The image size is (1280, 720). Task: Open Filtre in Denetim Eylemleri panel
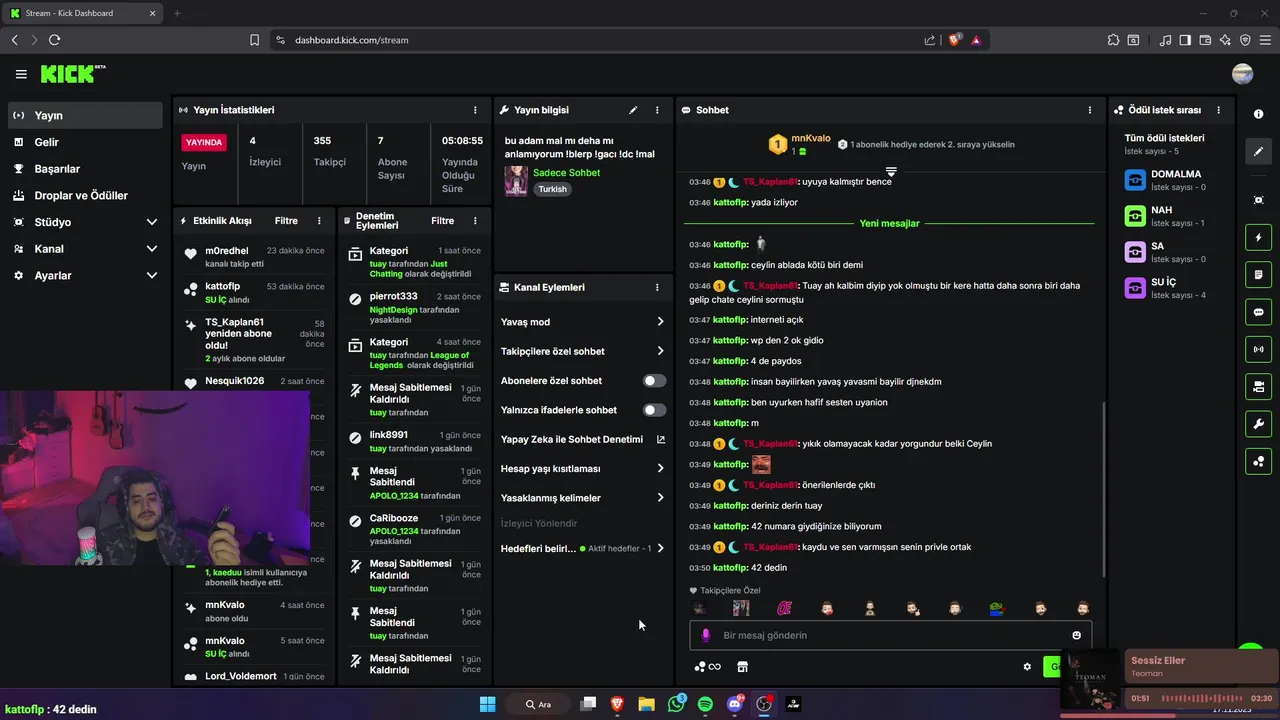coord(442,221)
